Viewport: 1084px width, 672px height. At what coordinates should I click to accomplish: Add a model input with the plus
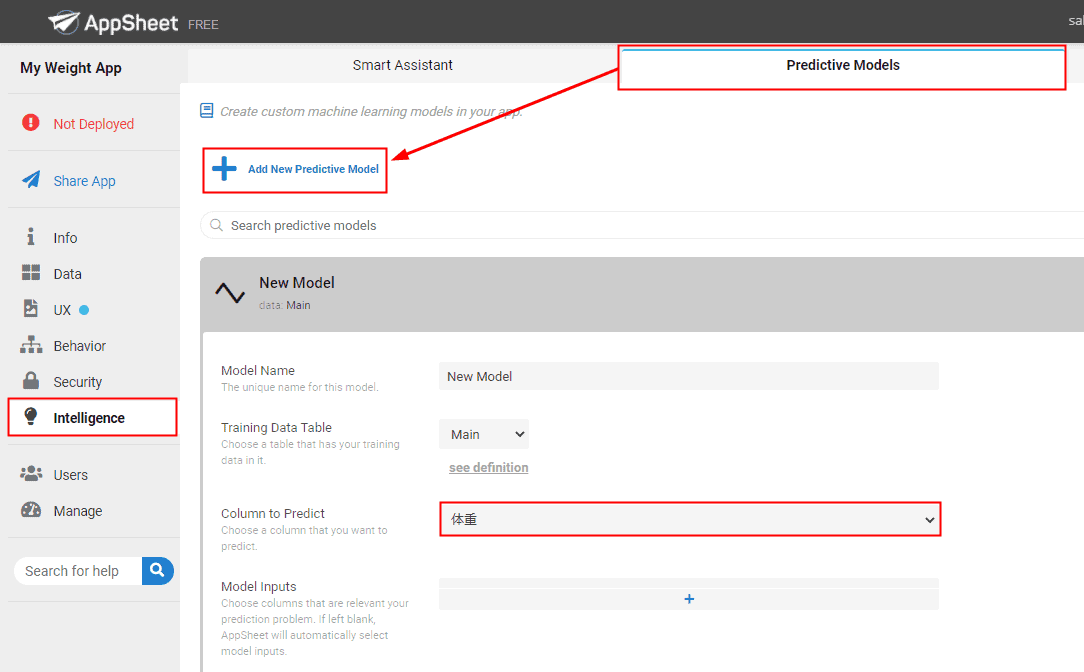[x=689, y=599]
